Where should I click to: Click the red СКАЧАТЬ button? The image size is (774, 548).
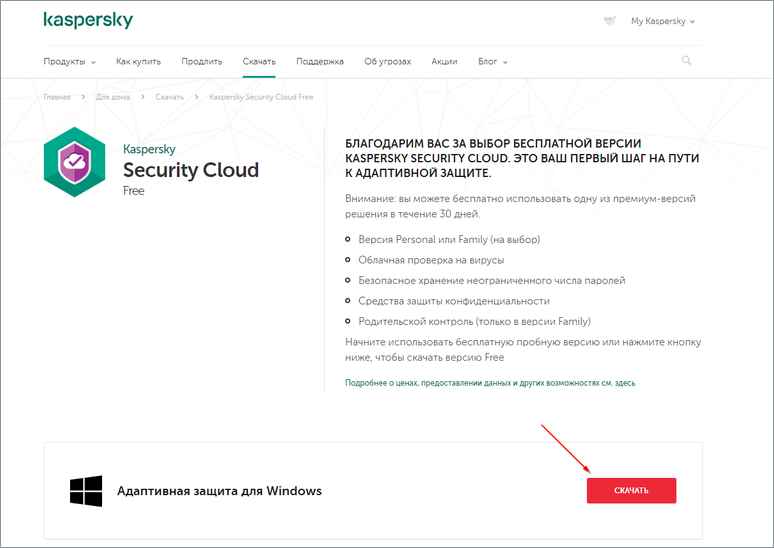[x=631, y=491]
